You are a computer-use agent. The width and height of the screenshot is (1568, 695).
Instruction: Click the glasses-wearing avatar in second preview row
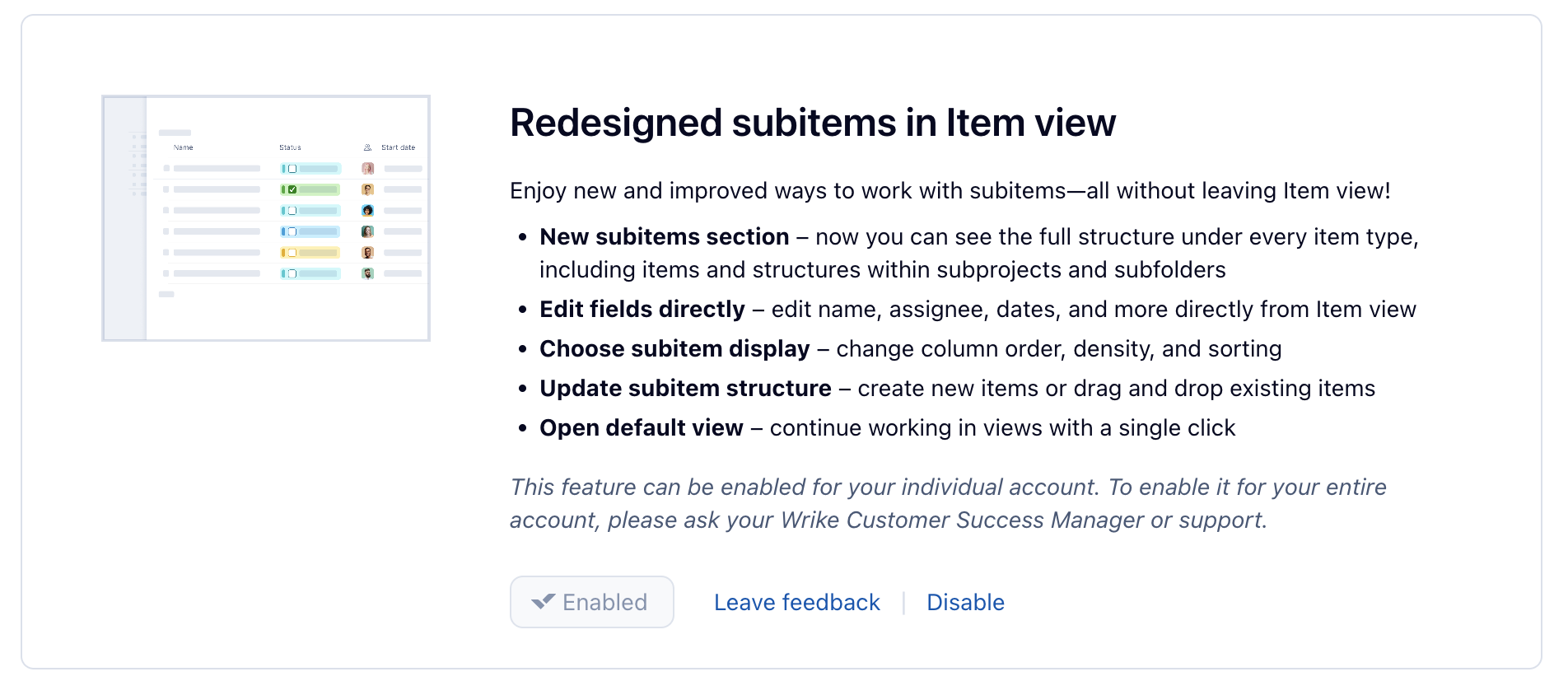point(367,189)
